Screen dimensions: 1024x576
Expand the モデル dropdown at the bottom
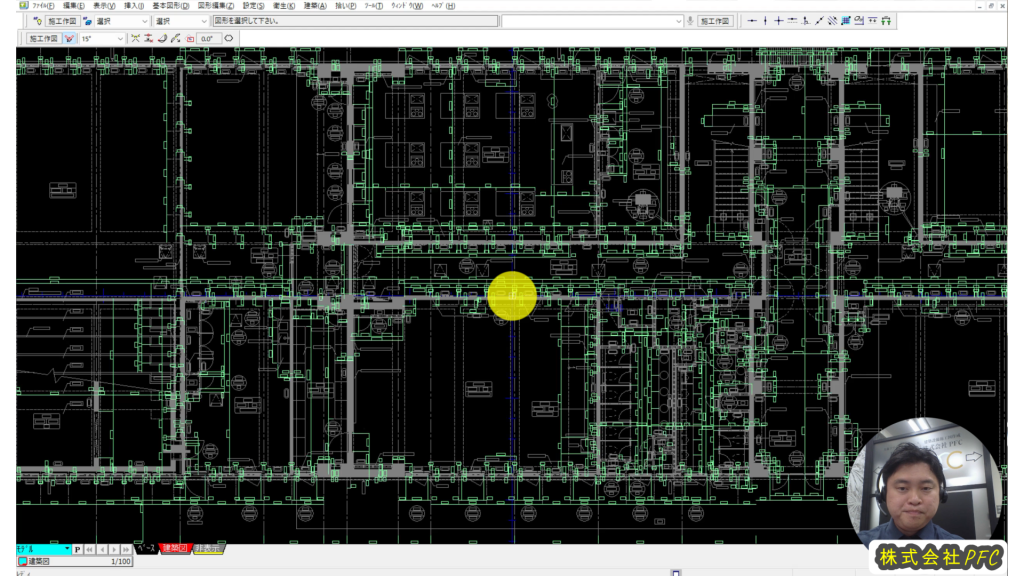coord(67,549)
